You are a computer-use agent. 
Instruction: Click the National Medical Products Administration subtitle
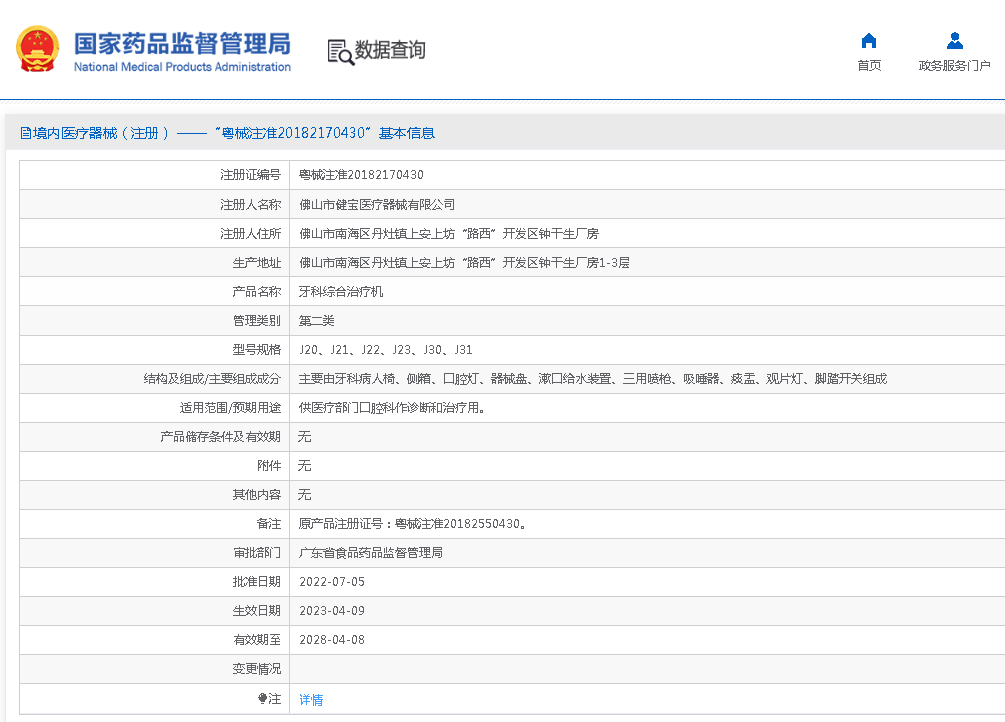(x=182, y=67)
